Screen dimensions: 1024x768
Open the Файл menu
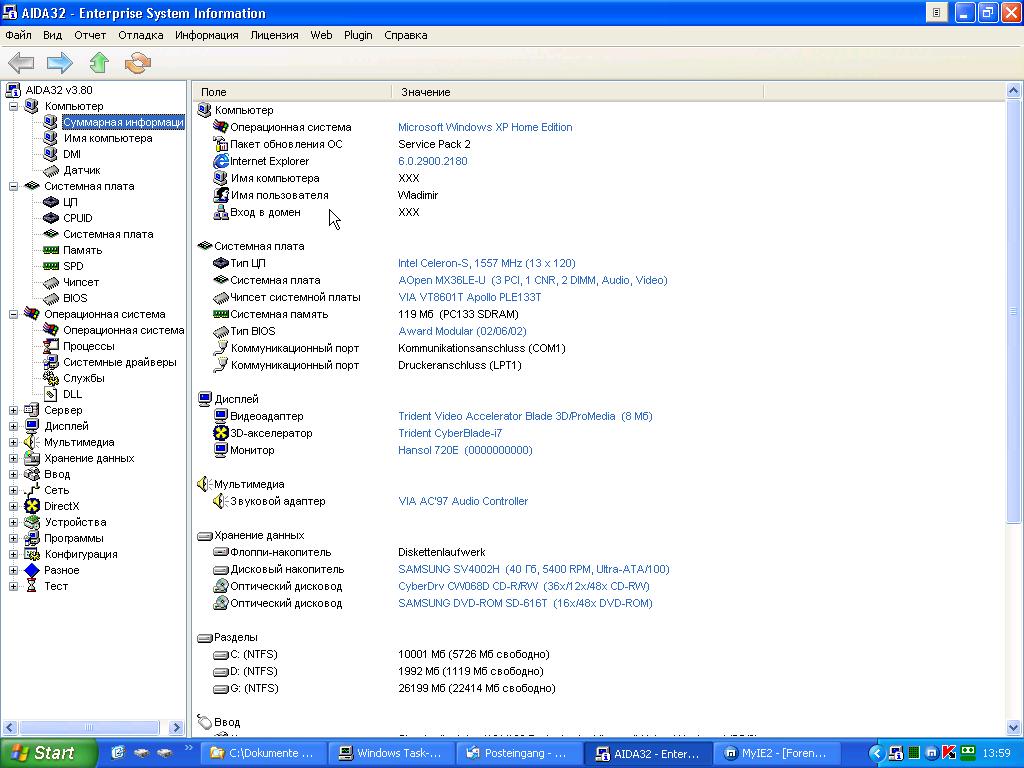18,35
